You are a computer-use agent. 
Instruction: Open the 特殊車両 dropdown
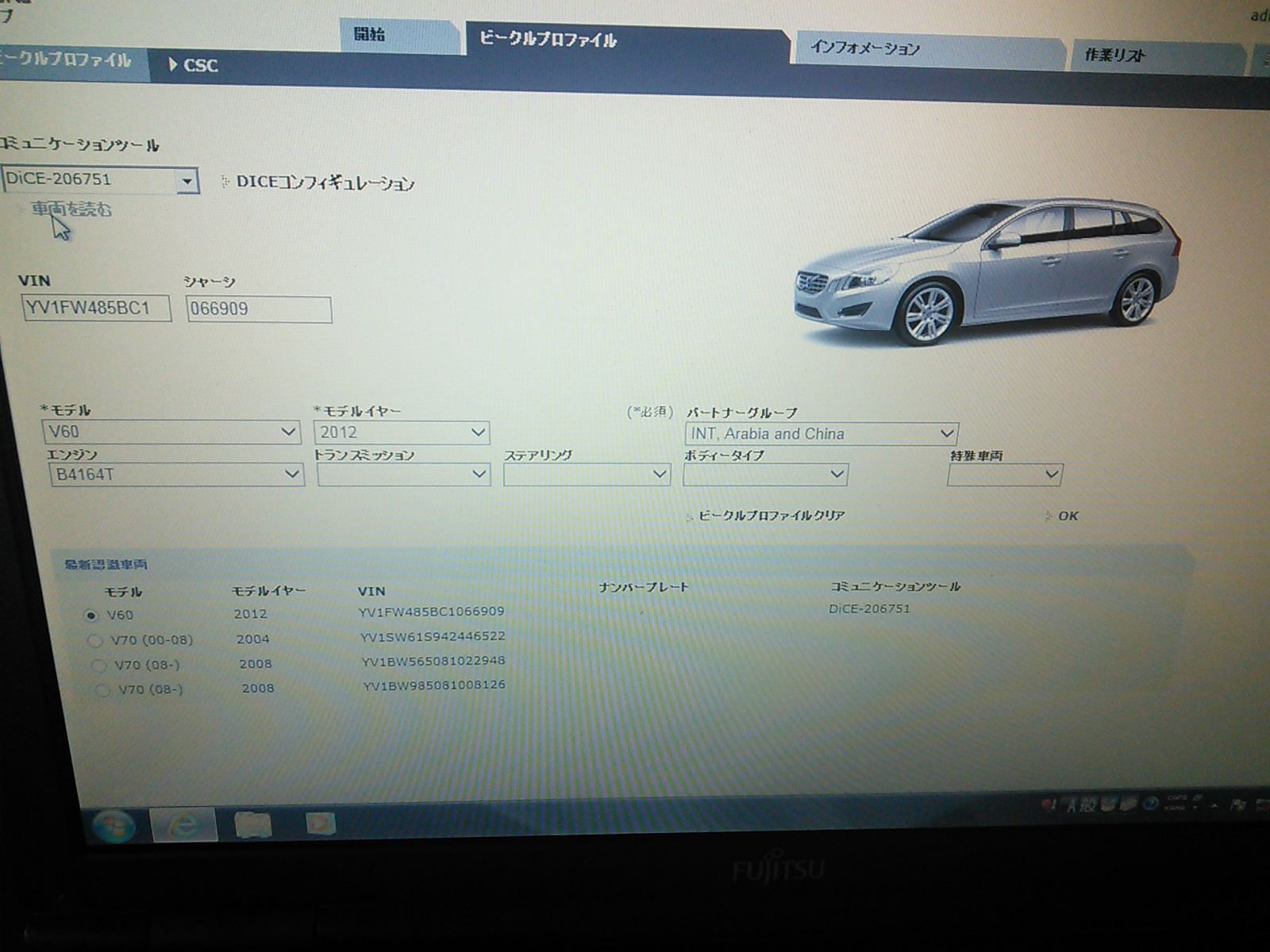pos(1005,475)
